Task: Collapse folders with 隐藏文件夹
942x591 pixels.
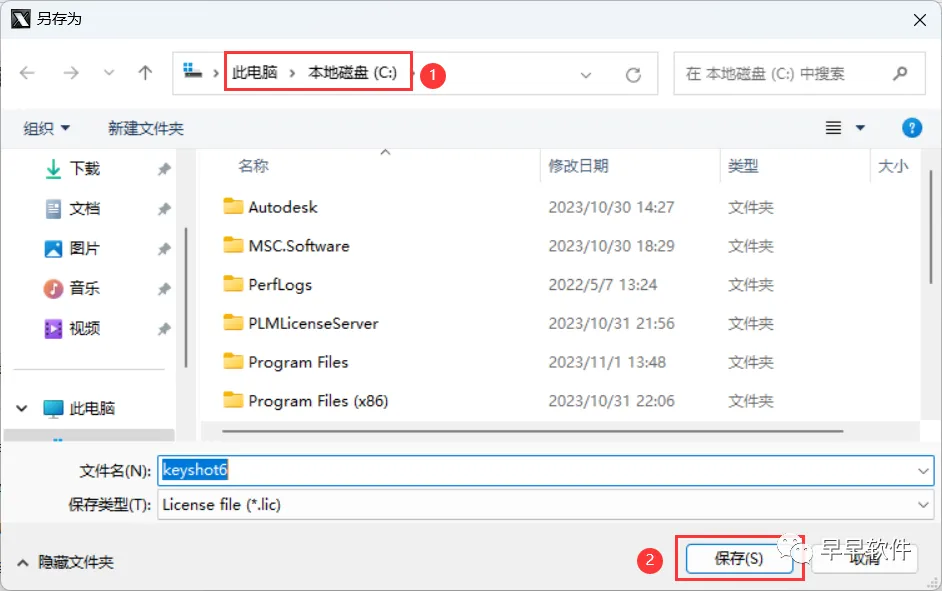Action: [65, 562]
